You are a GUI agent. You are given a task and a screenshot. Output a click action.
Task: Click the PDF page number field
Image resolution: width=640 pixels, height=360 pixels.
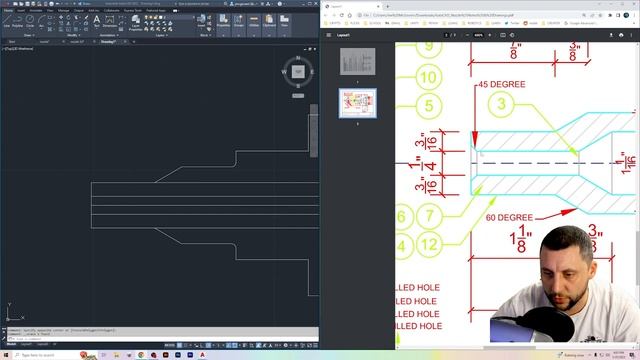[446, 35]
